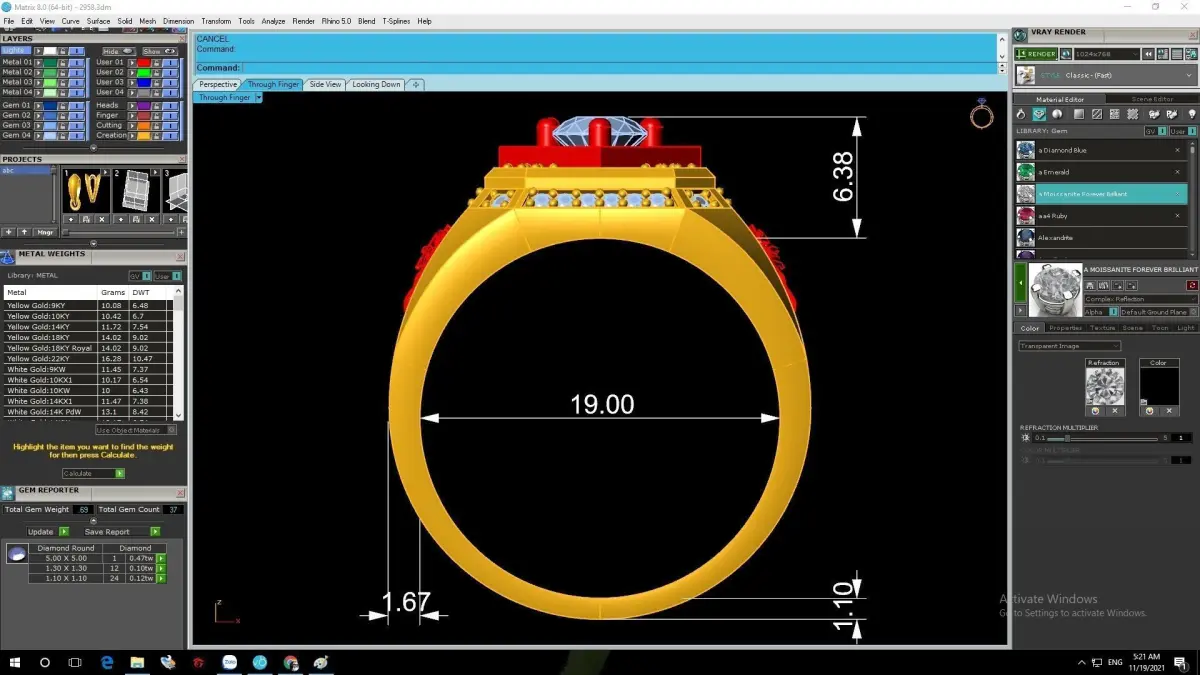Delete the a Diamond Blue entry using X
1200x675 pixels.
pyautogui.click(x=1177, y=150)
